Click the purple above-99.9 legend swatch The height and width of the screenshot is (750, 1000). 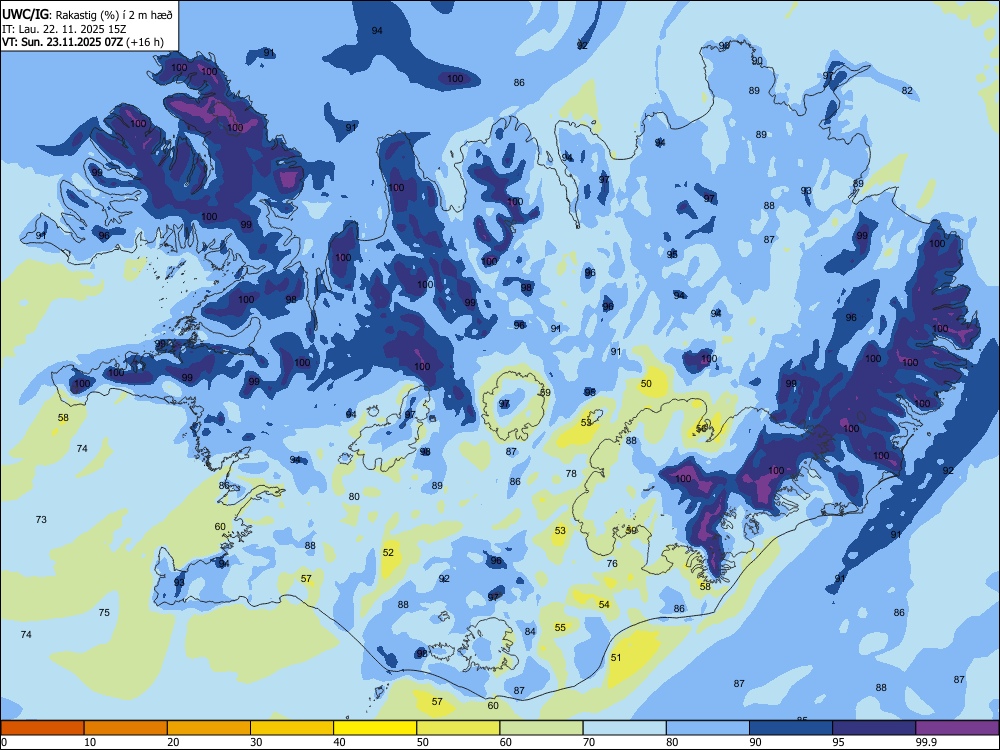[957, 728]
